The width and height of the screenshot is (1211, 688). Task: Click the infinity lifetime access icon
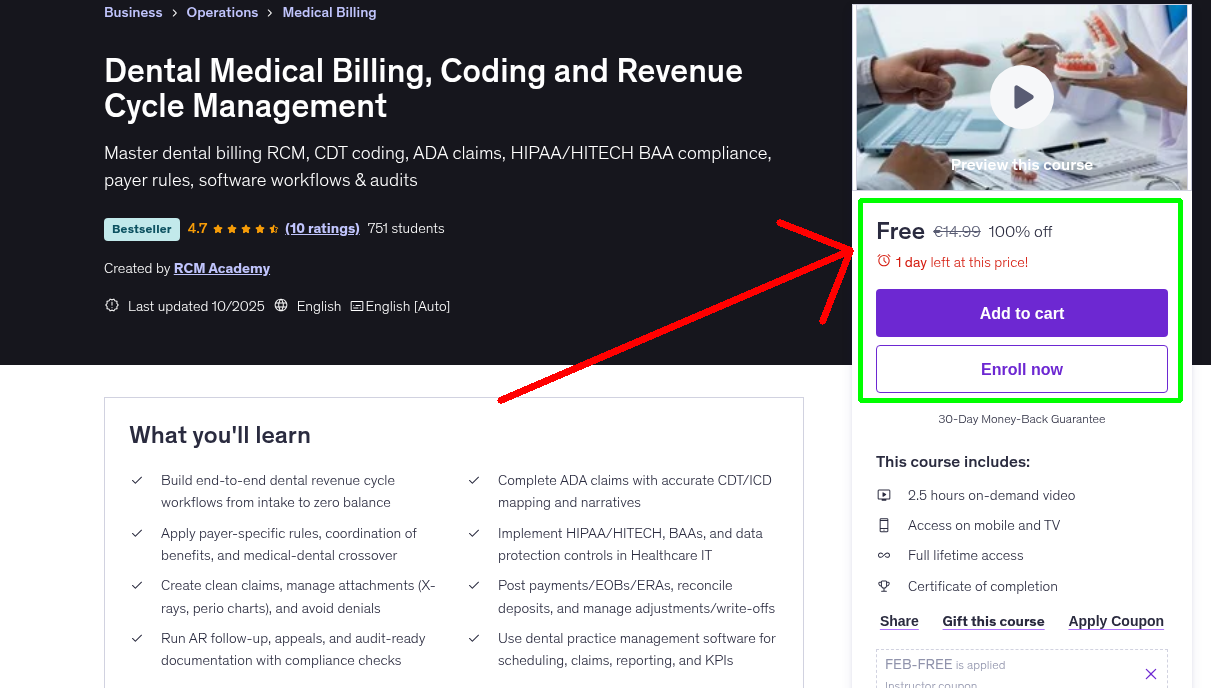884,555
